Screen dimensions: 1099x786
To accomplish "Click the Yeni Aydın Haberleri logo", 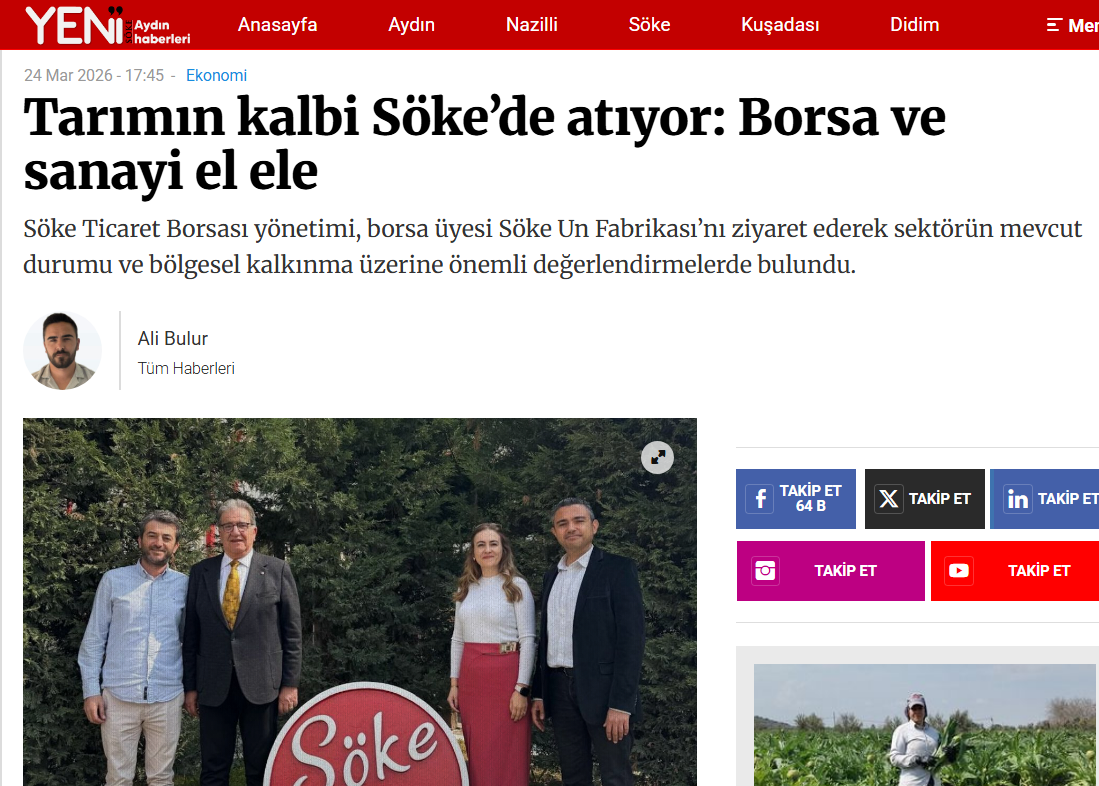I will 108,25.
